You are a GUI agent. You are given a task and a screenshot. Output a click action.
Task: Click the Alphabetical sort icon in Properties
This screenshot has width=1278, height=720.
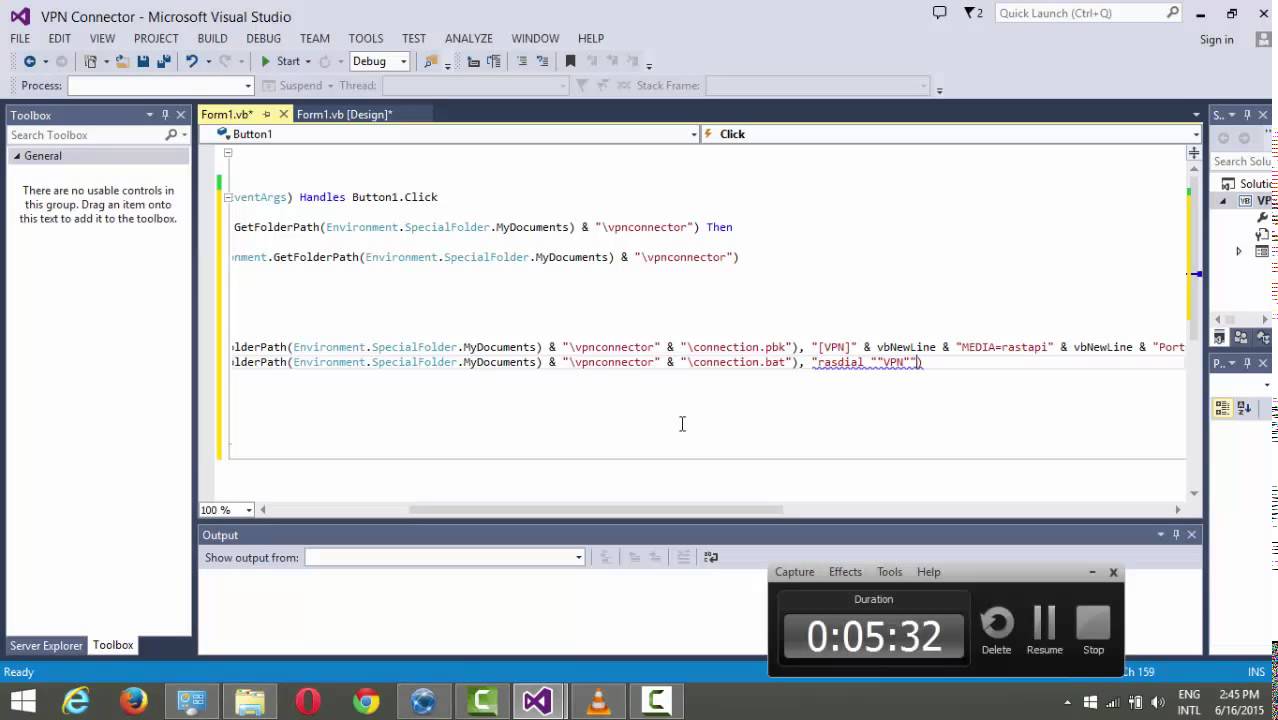coord(1244,408)
